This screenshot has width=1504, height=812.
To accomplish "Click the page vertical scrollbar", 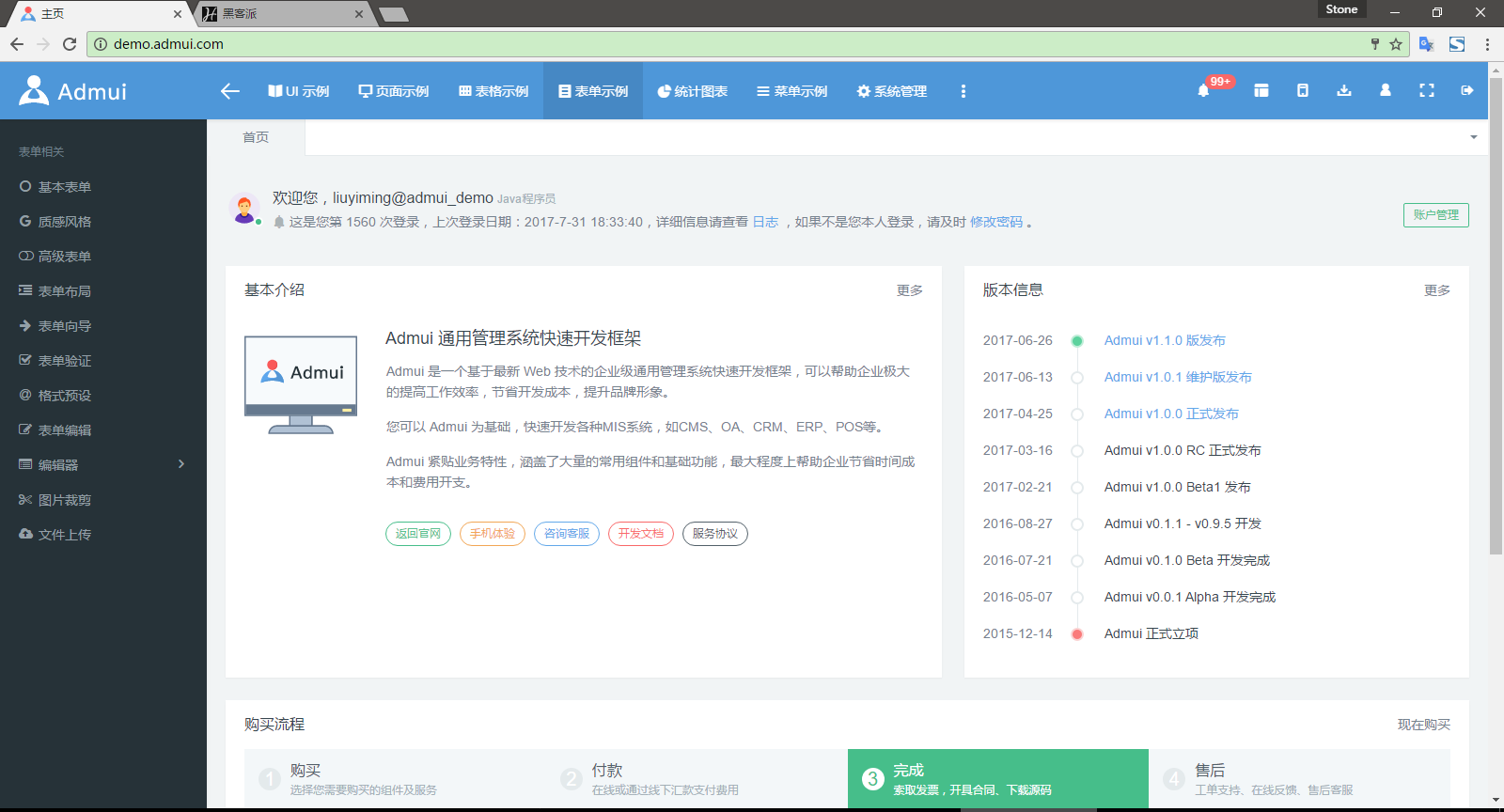I will pyautogui.click(x=1496, y=317).
